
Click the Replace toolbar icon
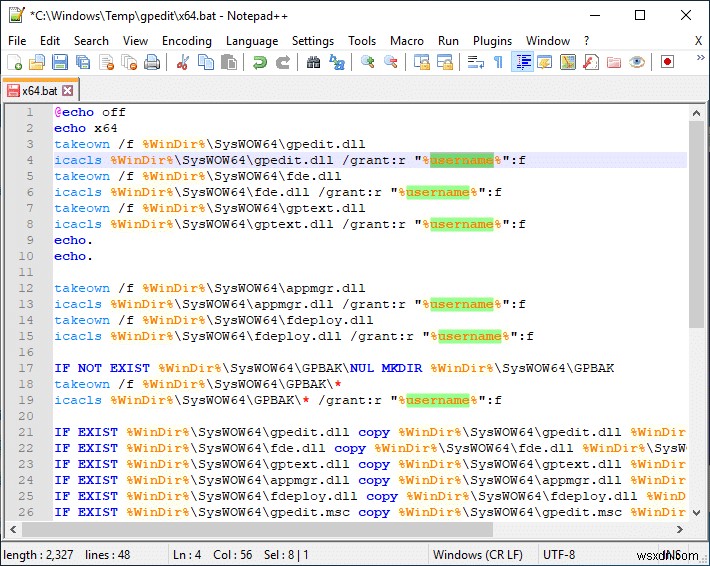[x=337, y=62]
